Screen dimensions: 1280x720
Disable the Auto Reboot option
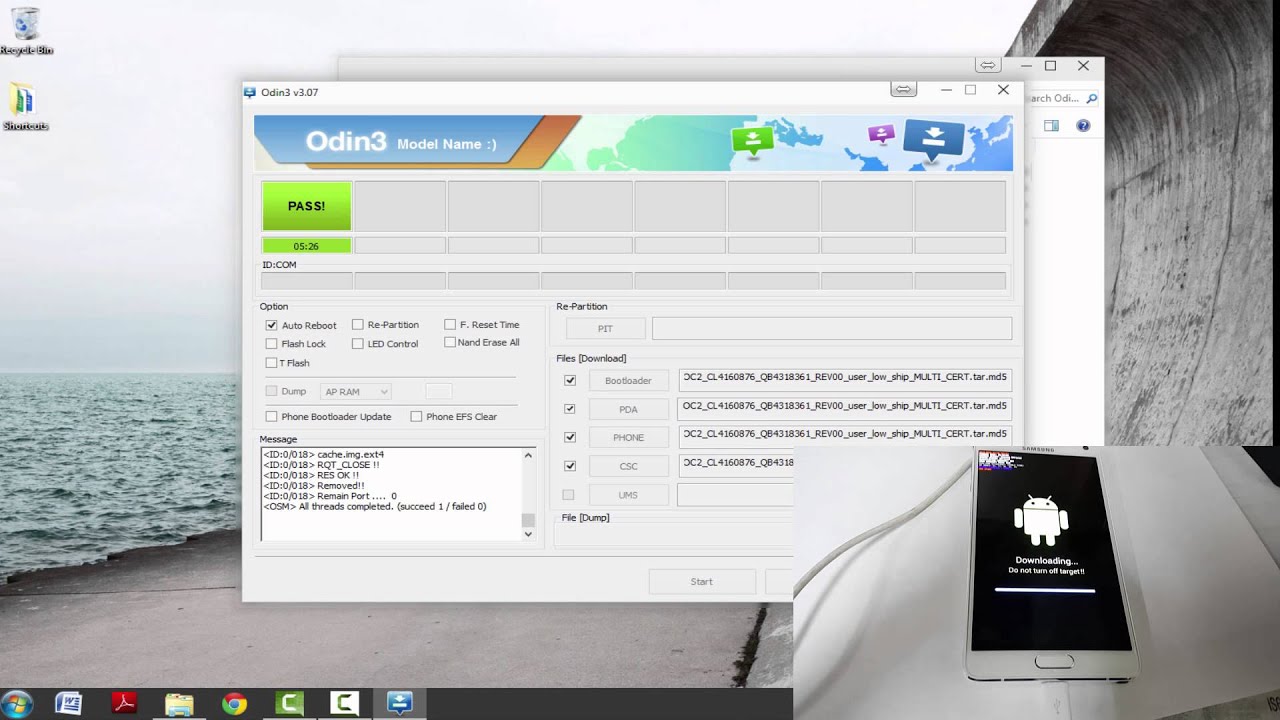[271, 325]
